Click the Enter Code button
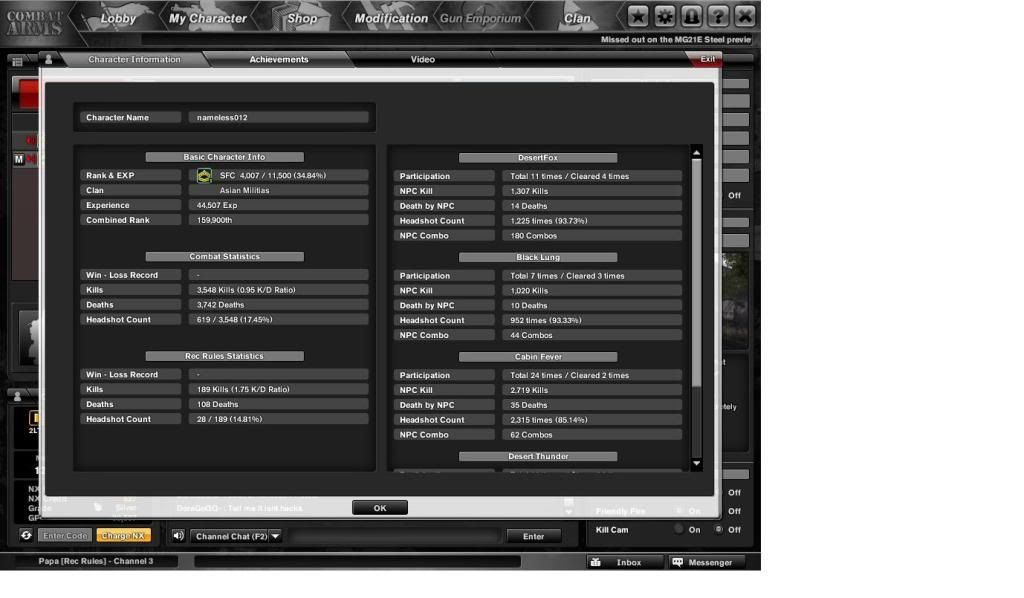 65,535
